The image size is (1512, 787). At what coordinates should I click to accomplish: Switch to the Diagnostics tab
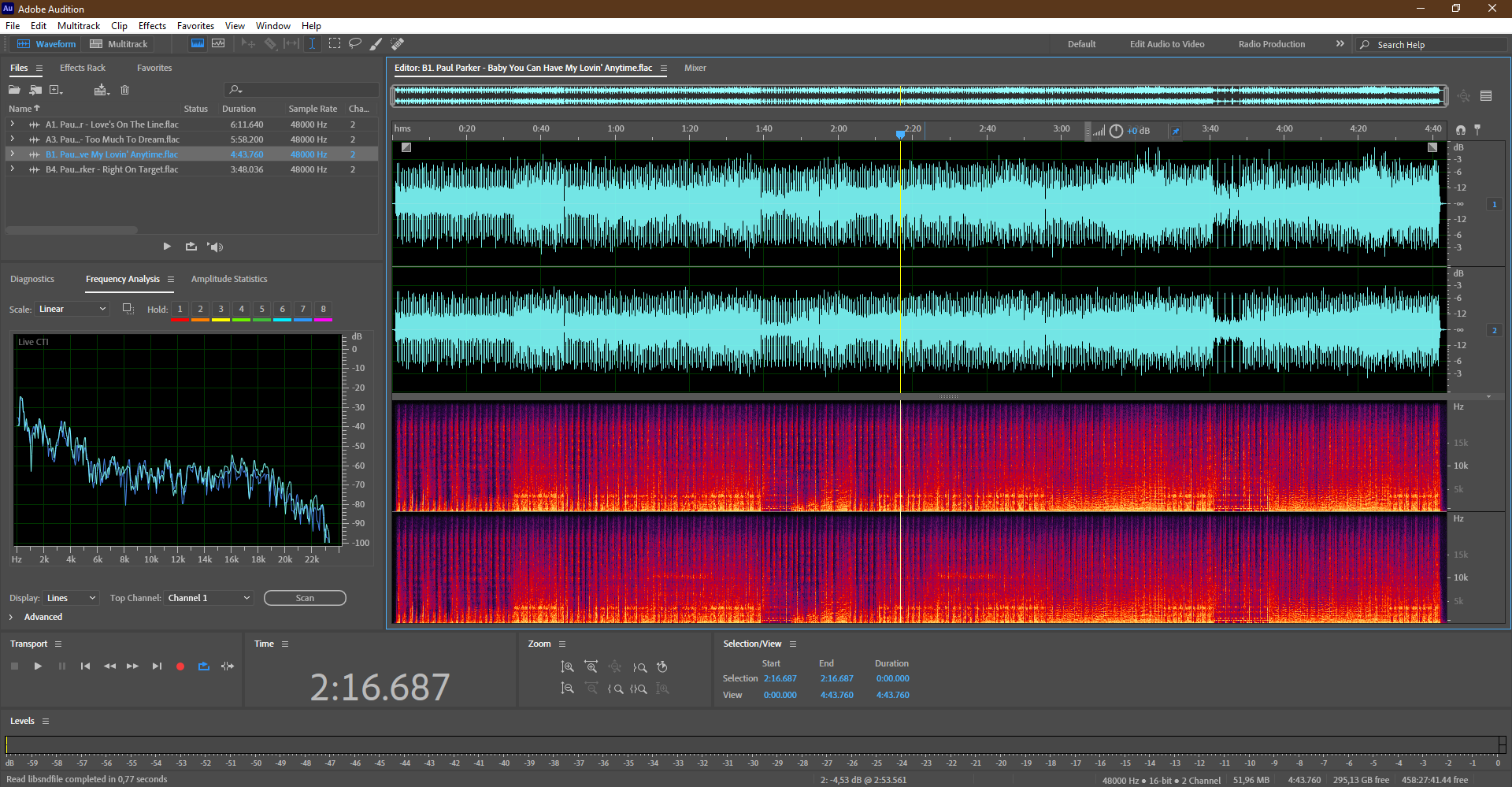click(x=32, y=279)
